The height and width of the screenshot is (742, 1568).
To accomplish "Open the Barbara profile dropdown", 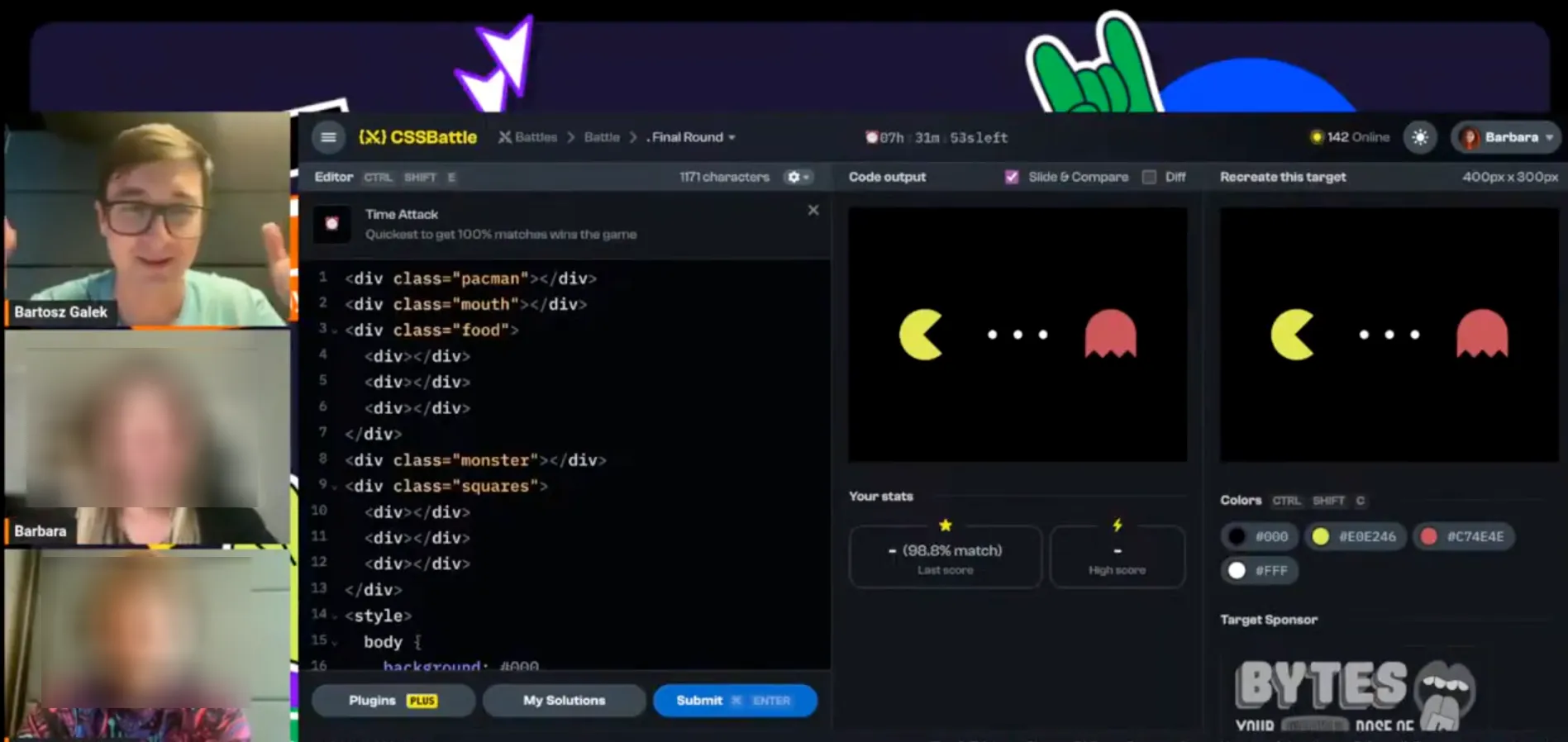I will (x=1506, y=137).
